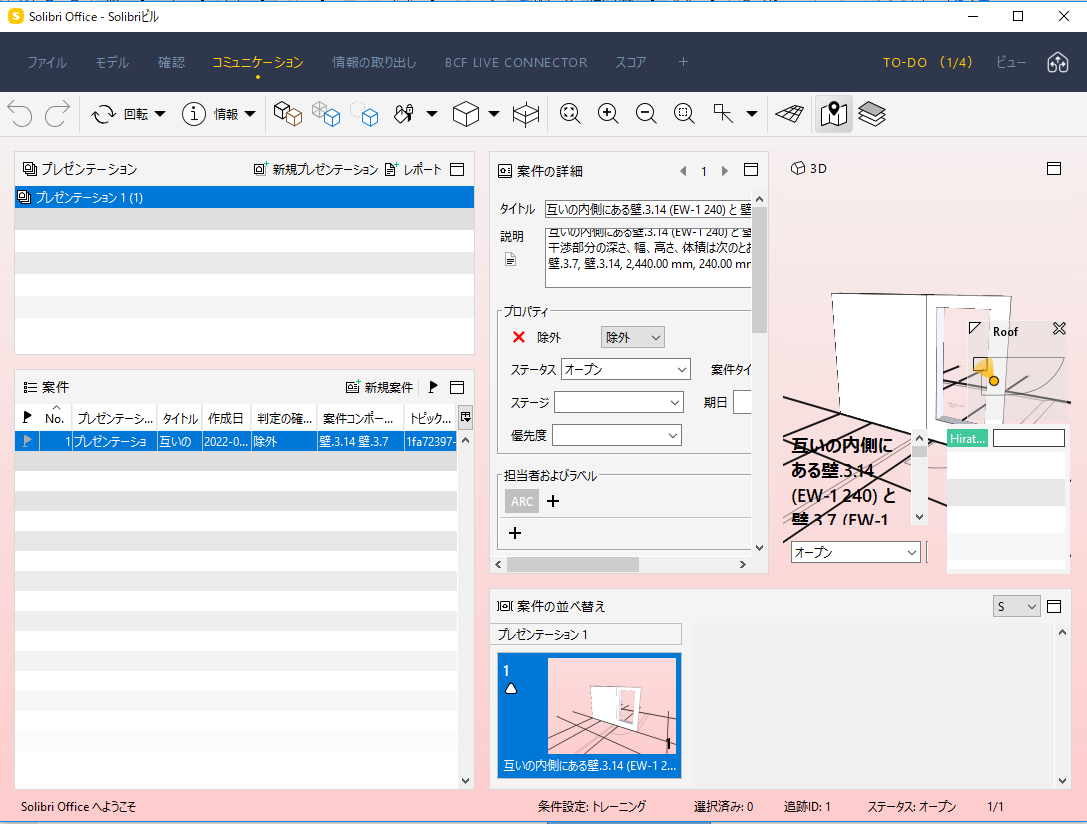Image resolution: width=1087 pixels, height=824 pixels.
Task: Open the 除外 dropdown in properties
Action: pyautogui.click(x=632, y=338)
